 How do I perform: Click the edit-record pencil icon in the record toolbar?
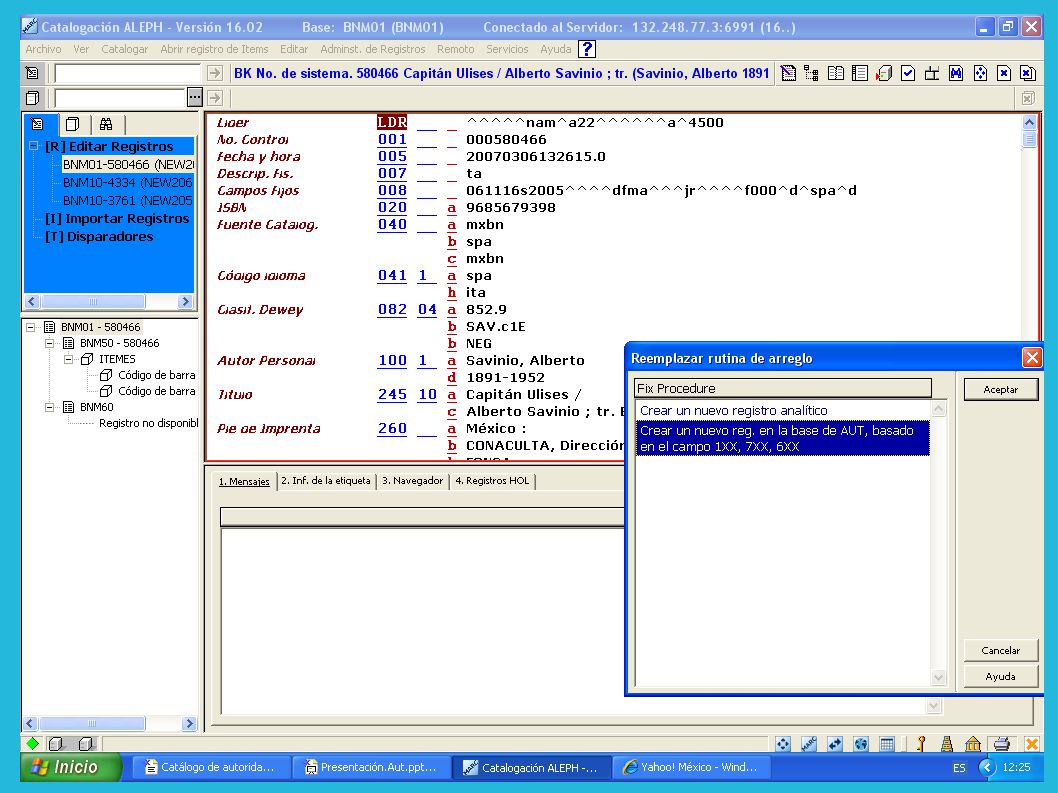(788, 73)
